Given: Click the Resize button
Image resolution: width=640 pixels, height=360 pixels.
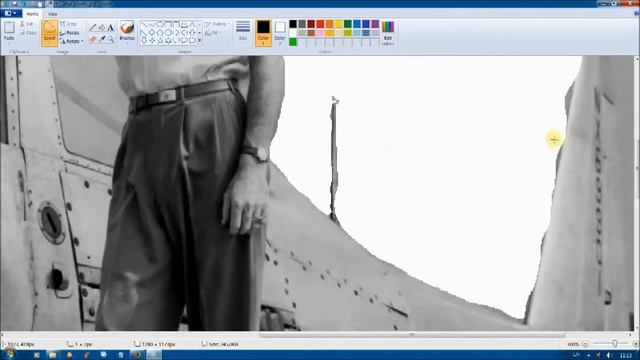Looking at the screenshot, I should click(x=70, y=33).
